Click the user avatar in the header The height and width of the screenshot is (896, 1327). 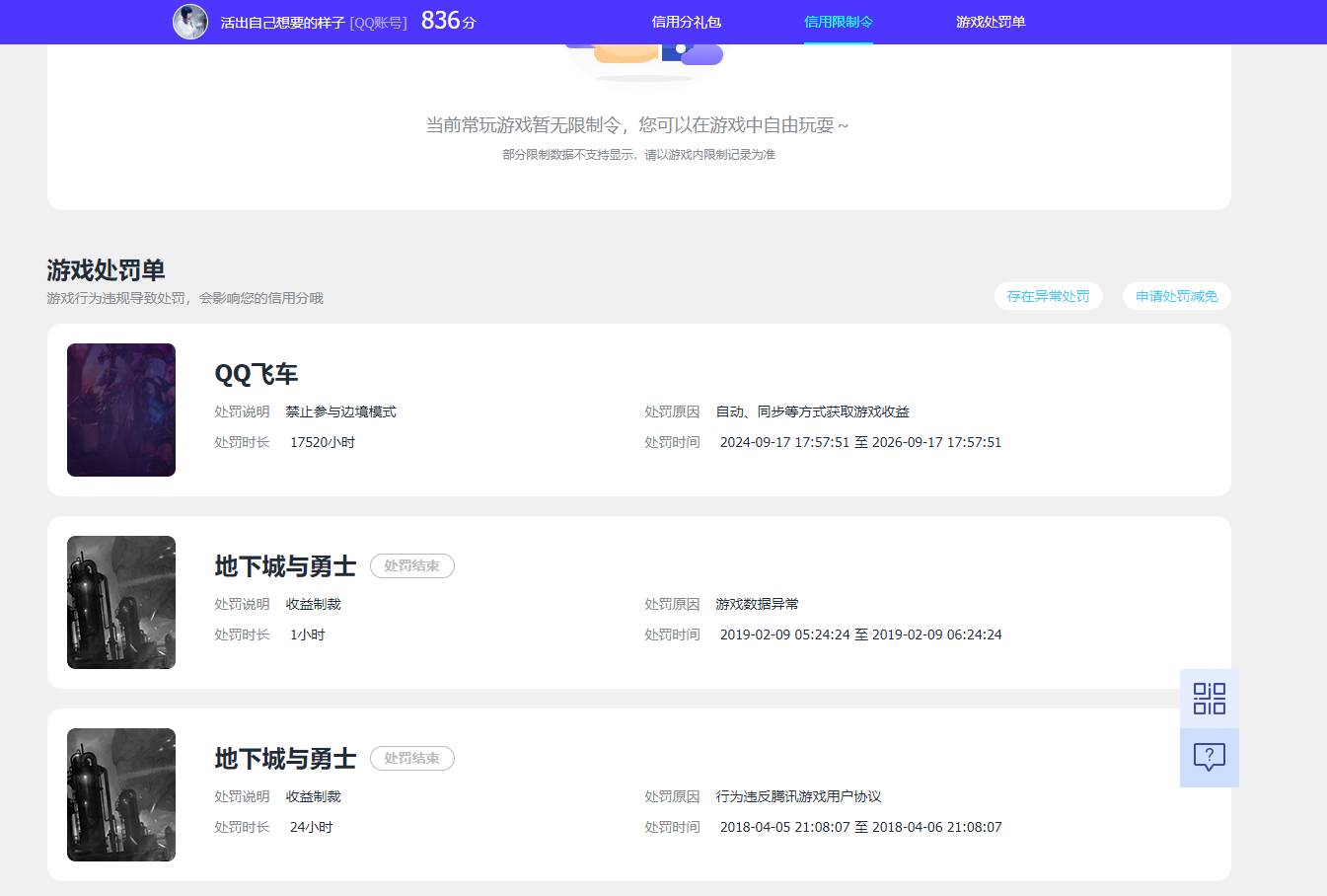[190, 22]
